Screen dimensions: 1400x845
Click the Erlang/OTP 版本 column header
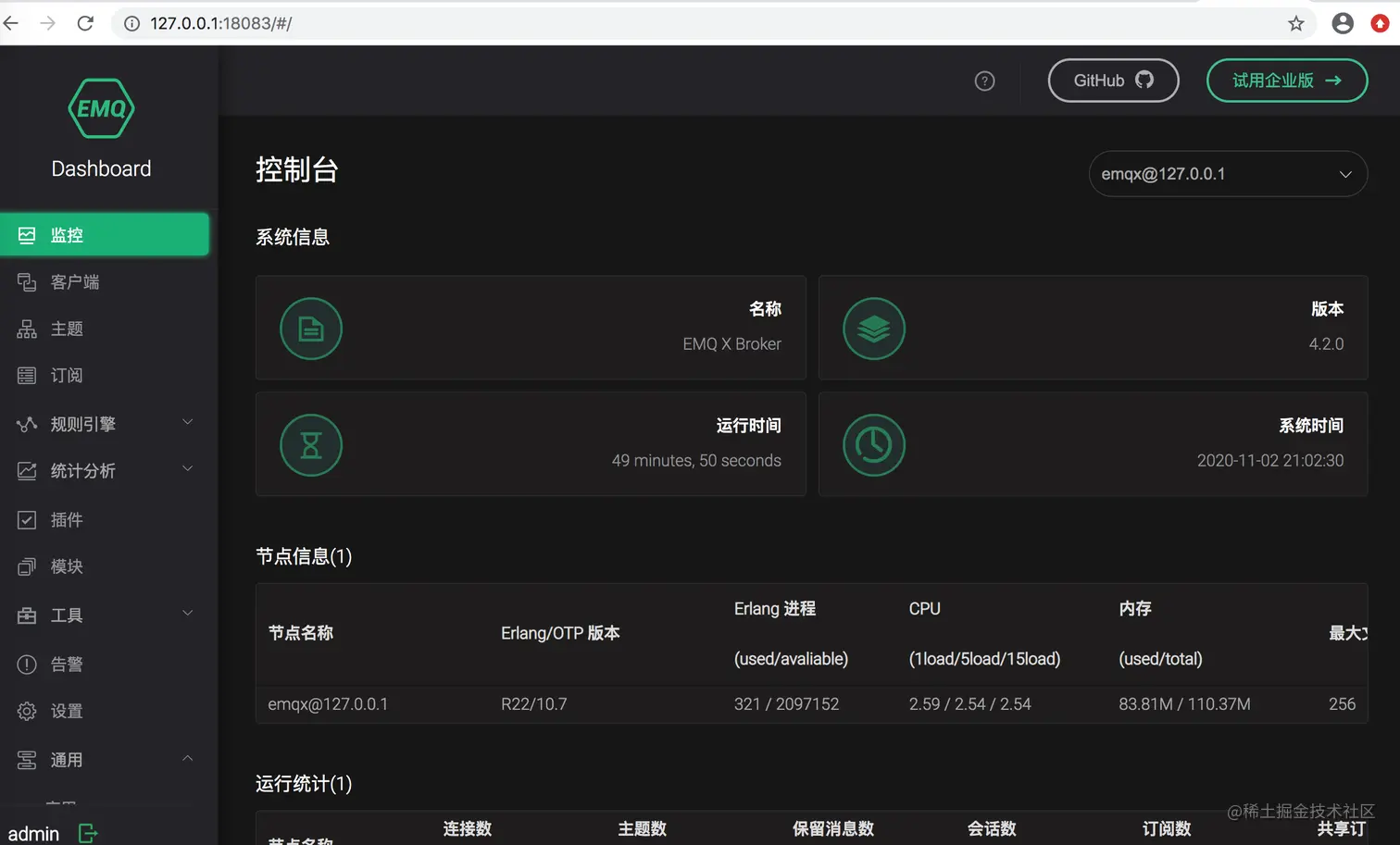(560, 633)
